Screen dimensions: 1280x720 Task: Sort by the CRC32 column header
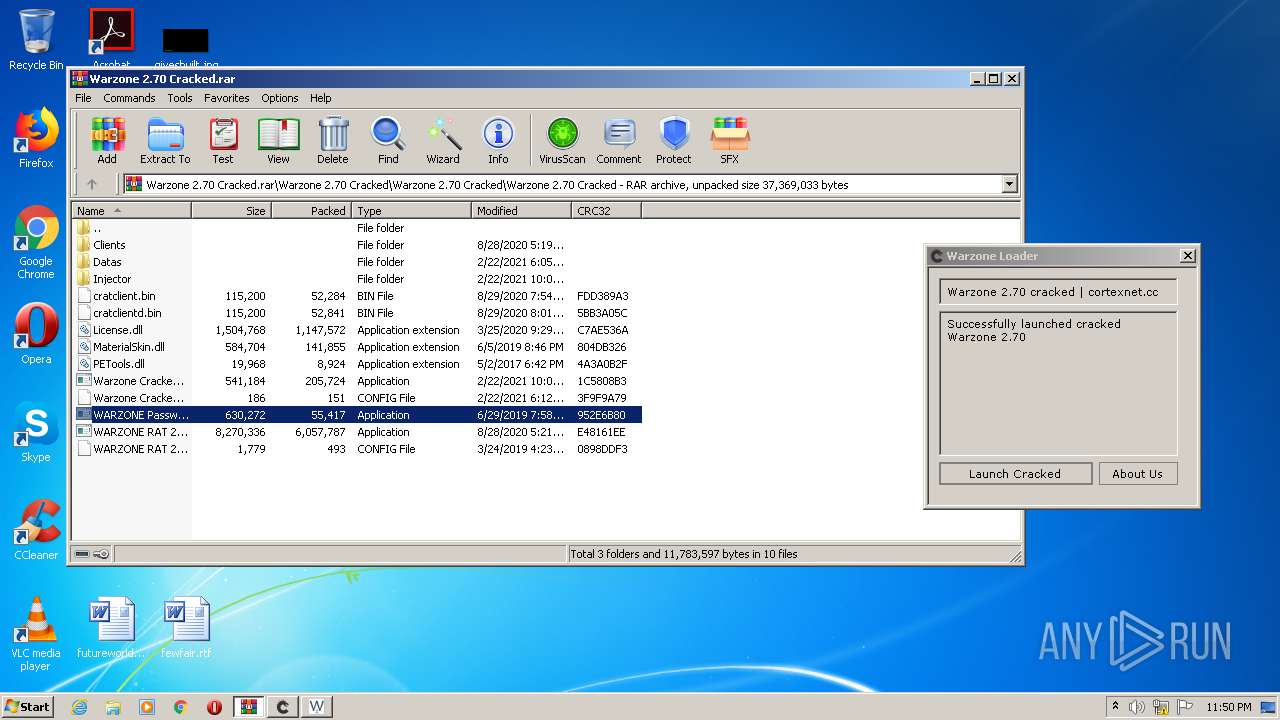pyautogui.click(x=606, y=210)
